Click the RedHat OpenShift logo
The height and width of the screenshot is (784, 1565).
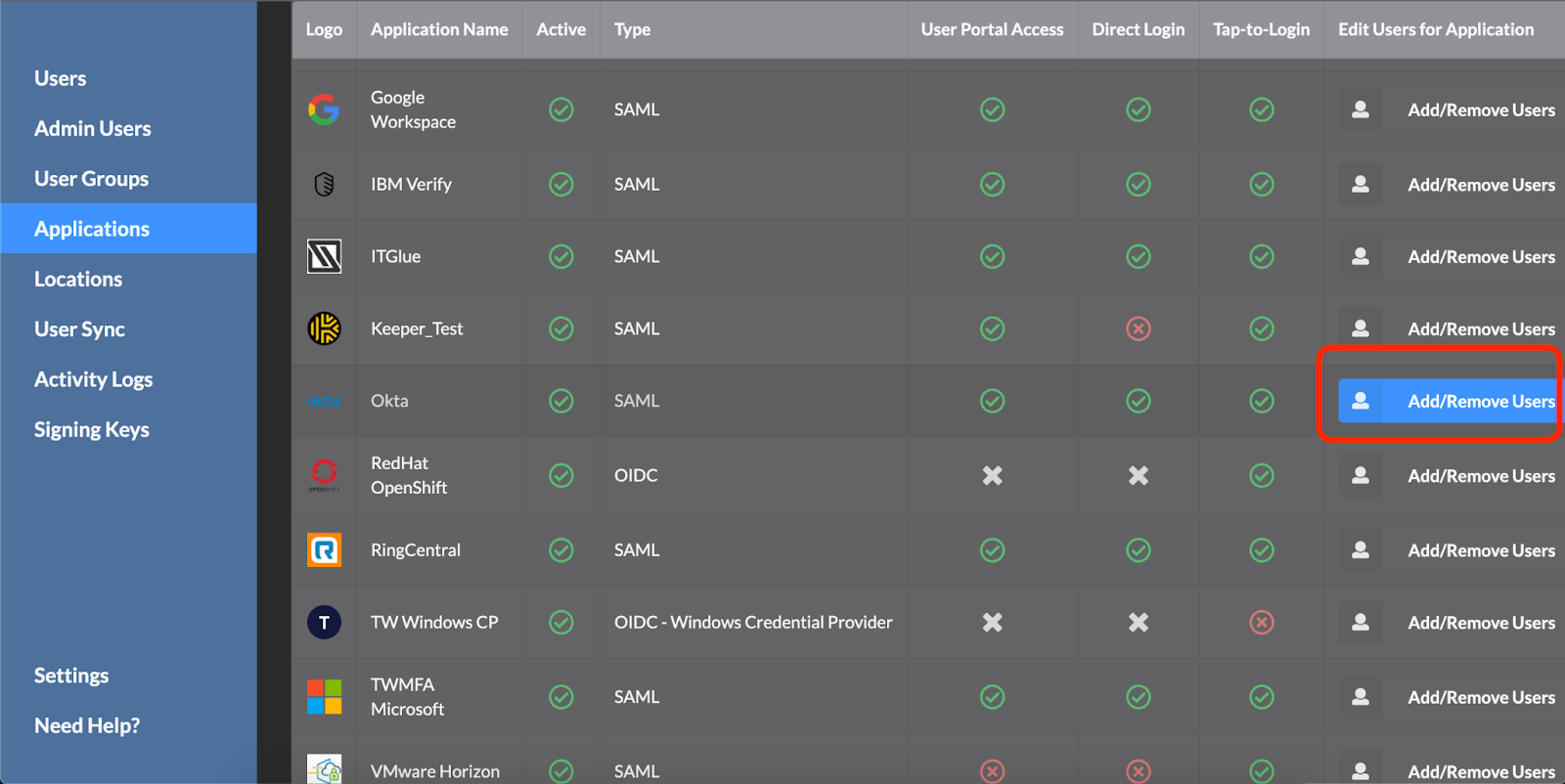(x=324, y=475)
